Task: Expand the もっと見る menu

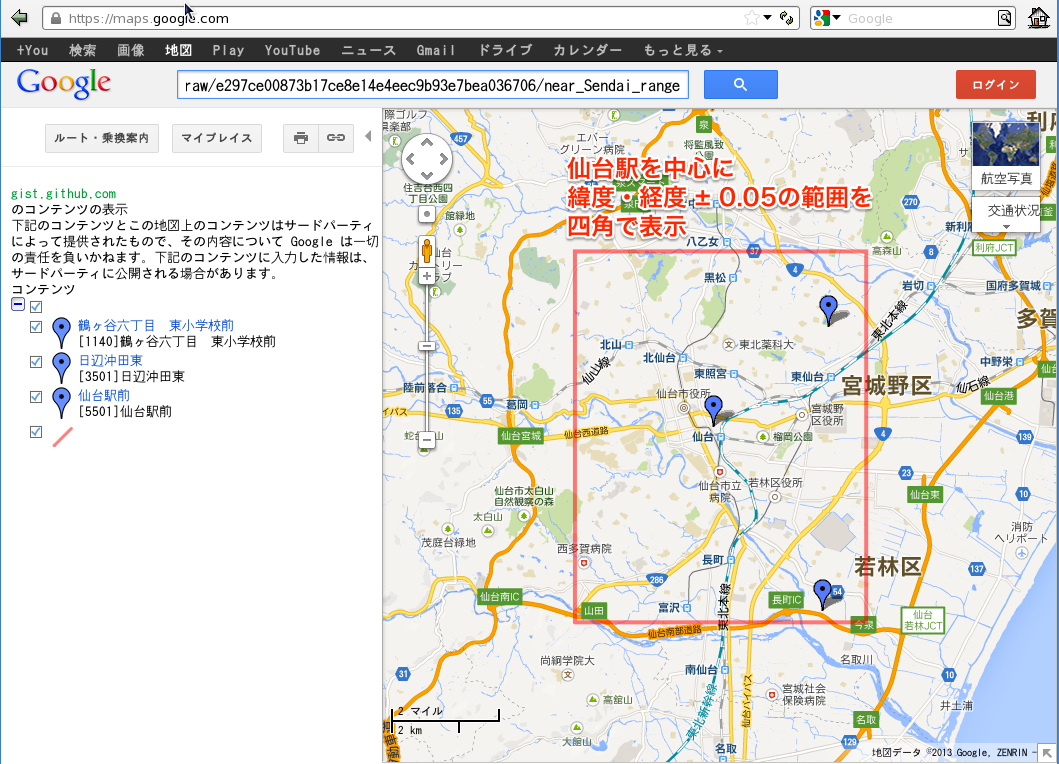Action: tap(682, 50)
